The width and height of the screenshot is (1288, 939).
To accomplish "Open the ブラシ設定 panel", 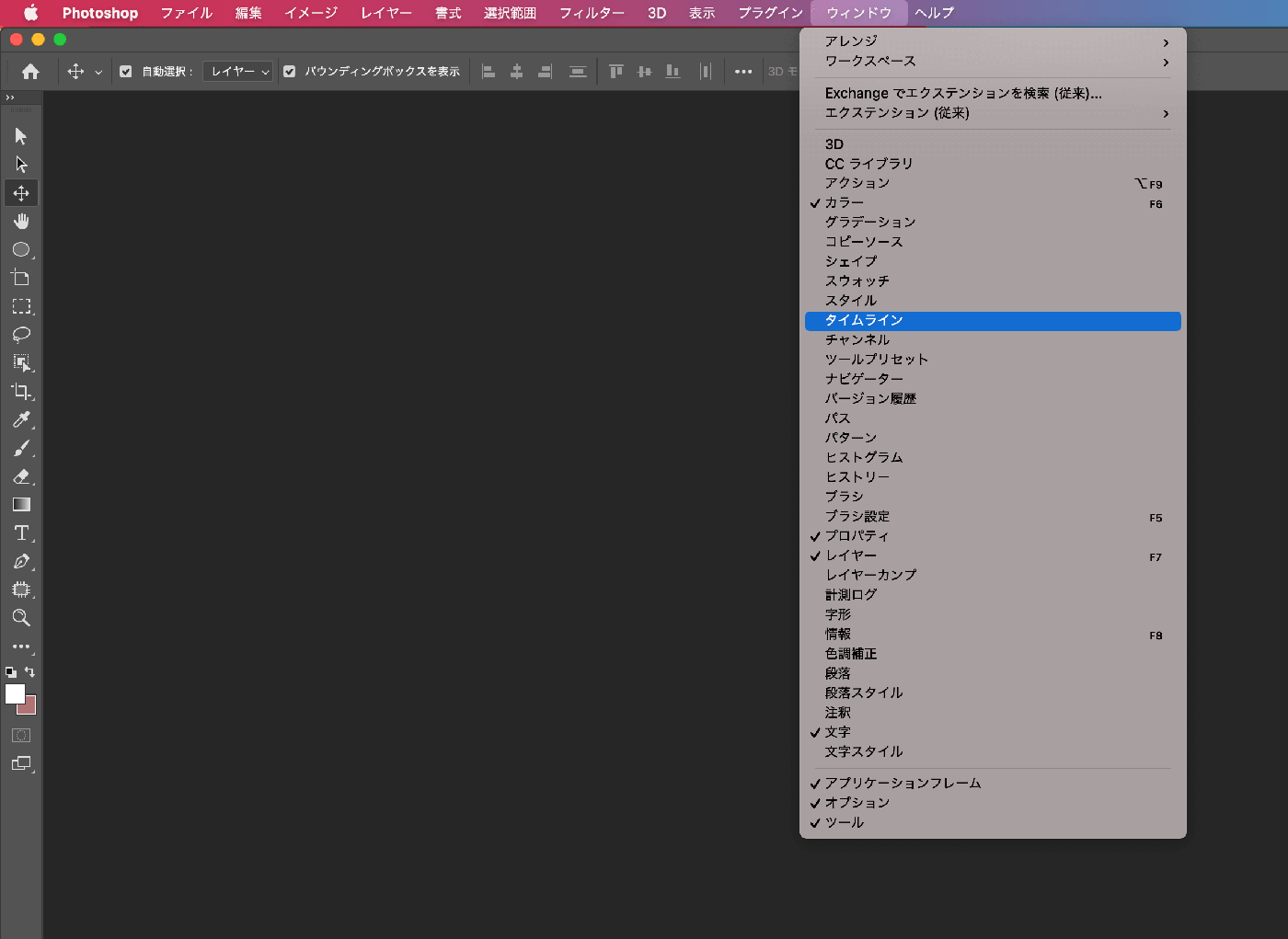I will point(993,517).
